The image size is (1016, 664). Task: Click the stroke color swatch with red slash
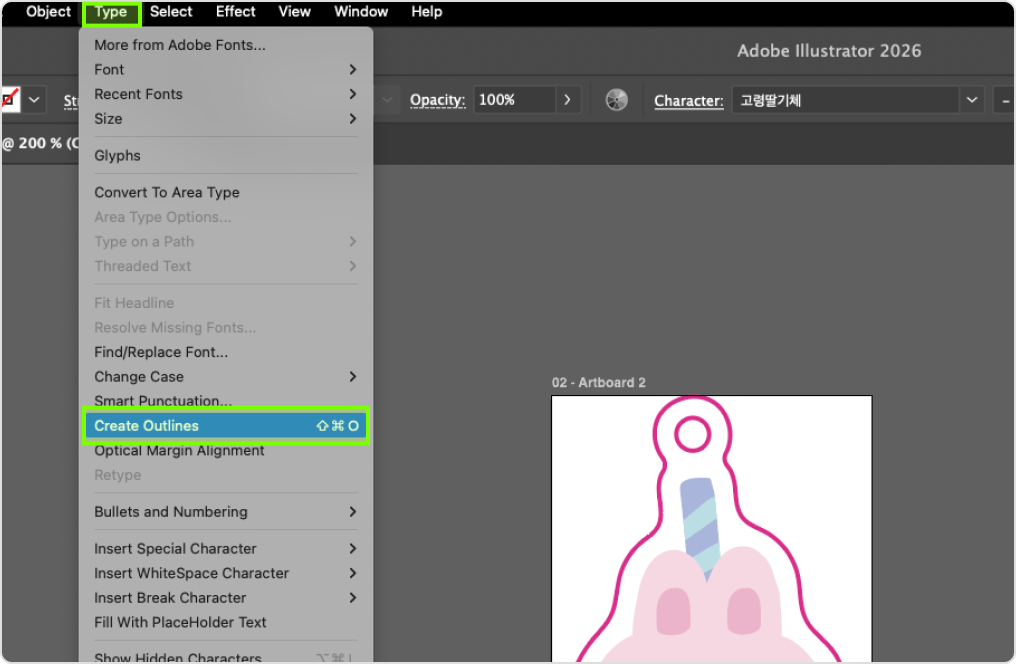point(10,100)
